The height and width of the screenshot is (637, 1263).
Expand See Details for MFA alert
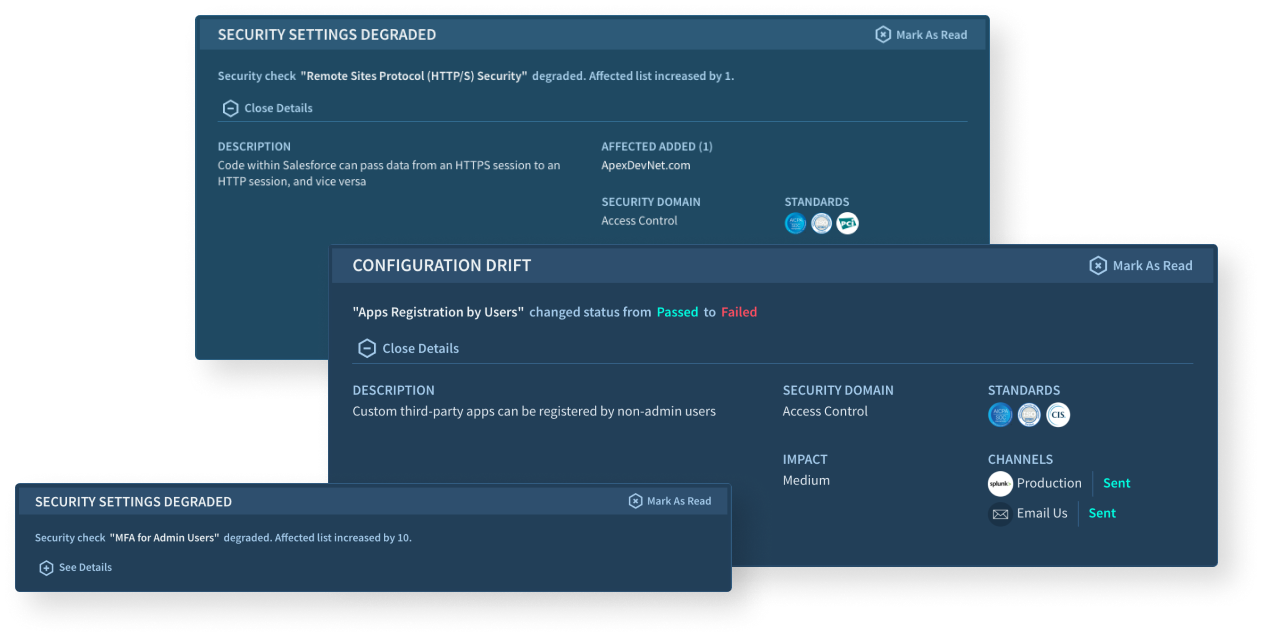click(x=75, y=568)
